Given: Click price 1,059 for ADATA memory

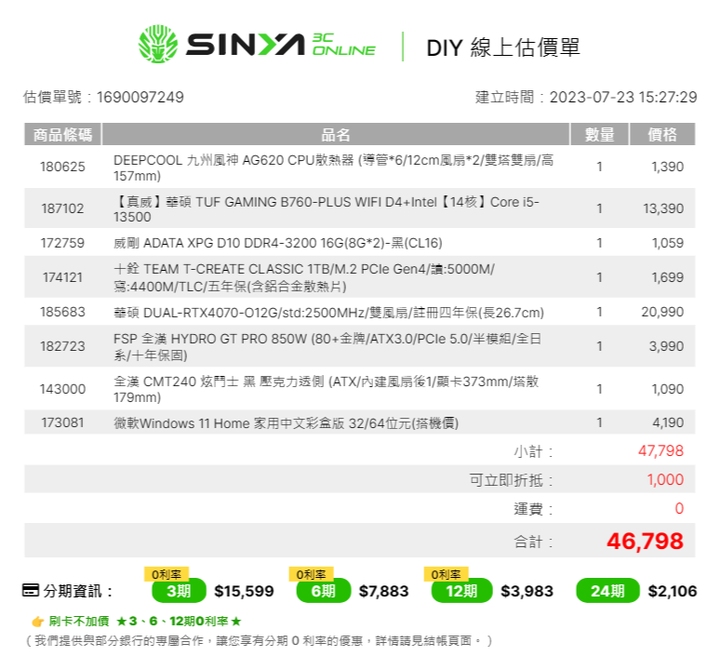Looking at the screenshot, I should 668,243.
